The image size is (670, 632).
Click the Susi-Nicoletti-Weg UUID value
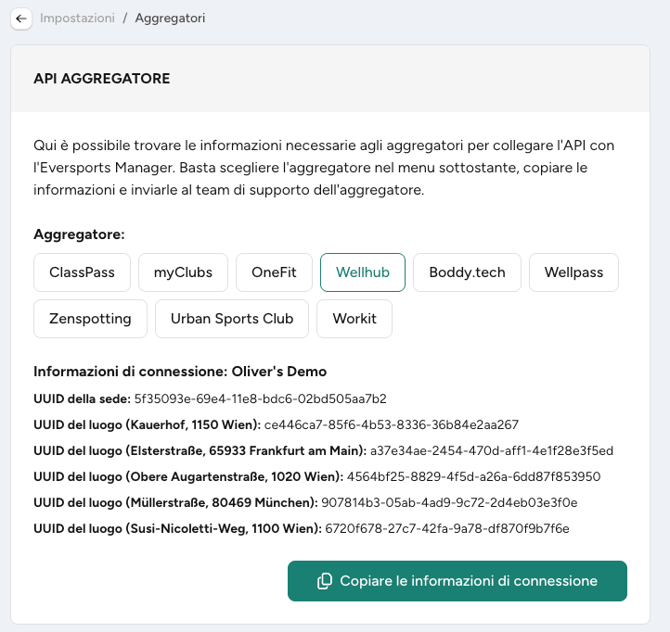(x=447, y=529)
